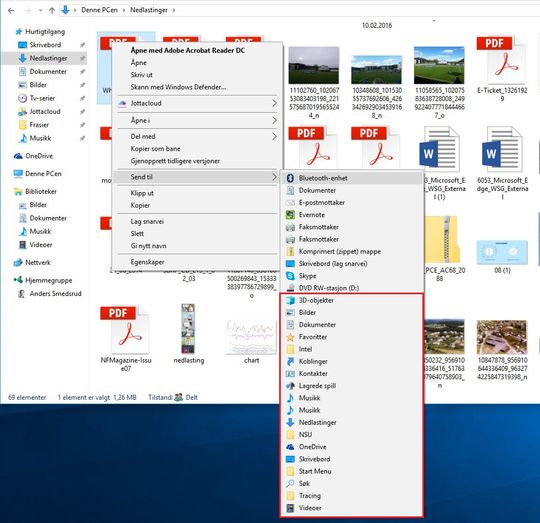Viewport: 540px width, 523px height.
Task: Click the Skype icon in Send til list
Action: [x=290, y=276]
